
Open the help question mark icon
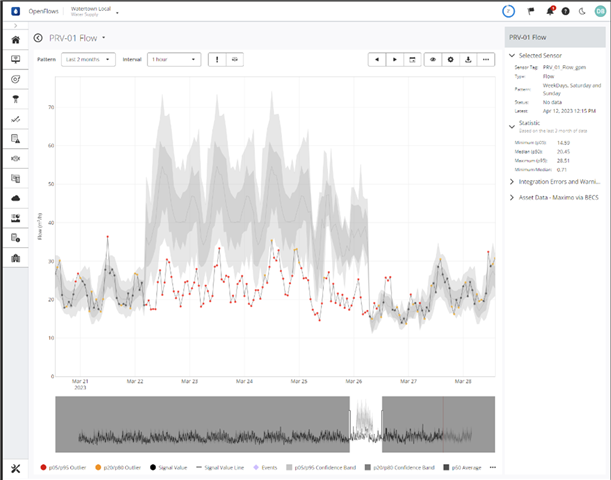(565, 12)
